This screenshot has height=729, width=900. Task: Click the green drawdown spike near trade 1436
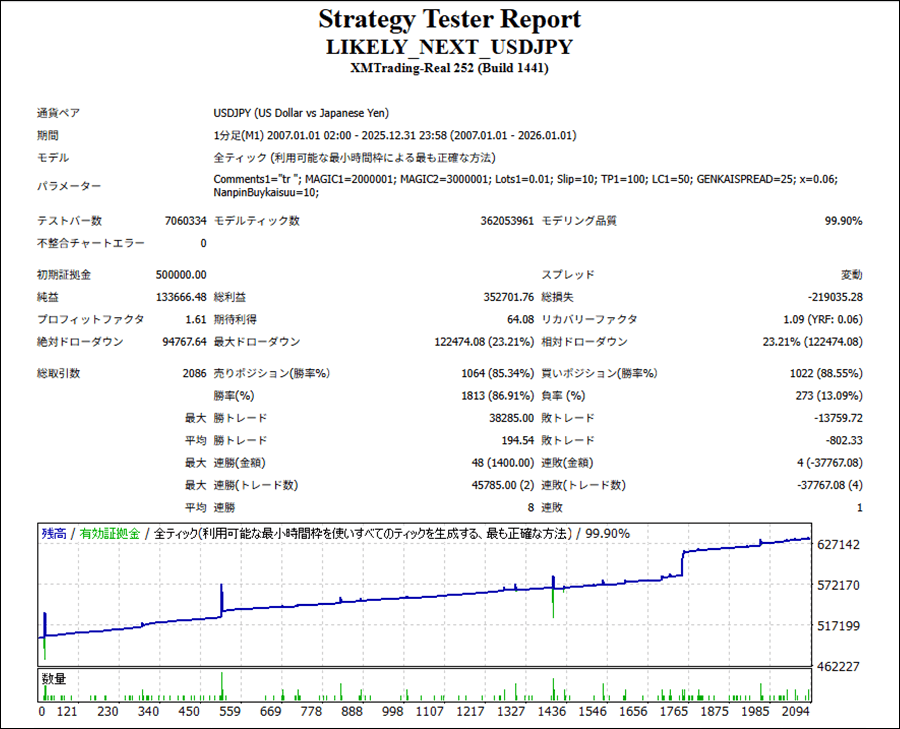[552, 603]
